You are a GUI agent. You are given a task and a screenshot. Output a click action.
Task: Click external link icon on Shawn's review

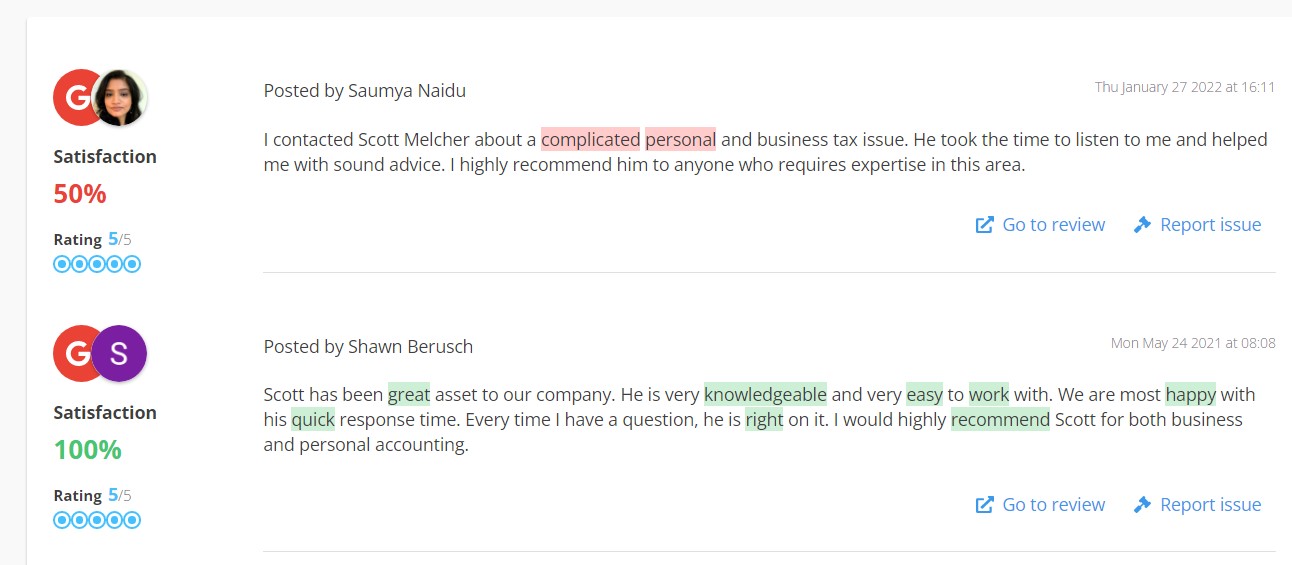coord(985,505)
